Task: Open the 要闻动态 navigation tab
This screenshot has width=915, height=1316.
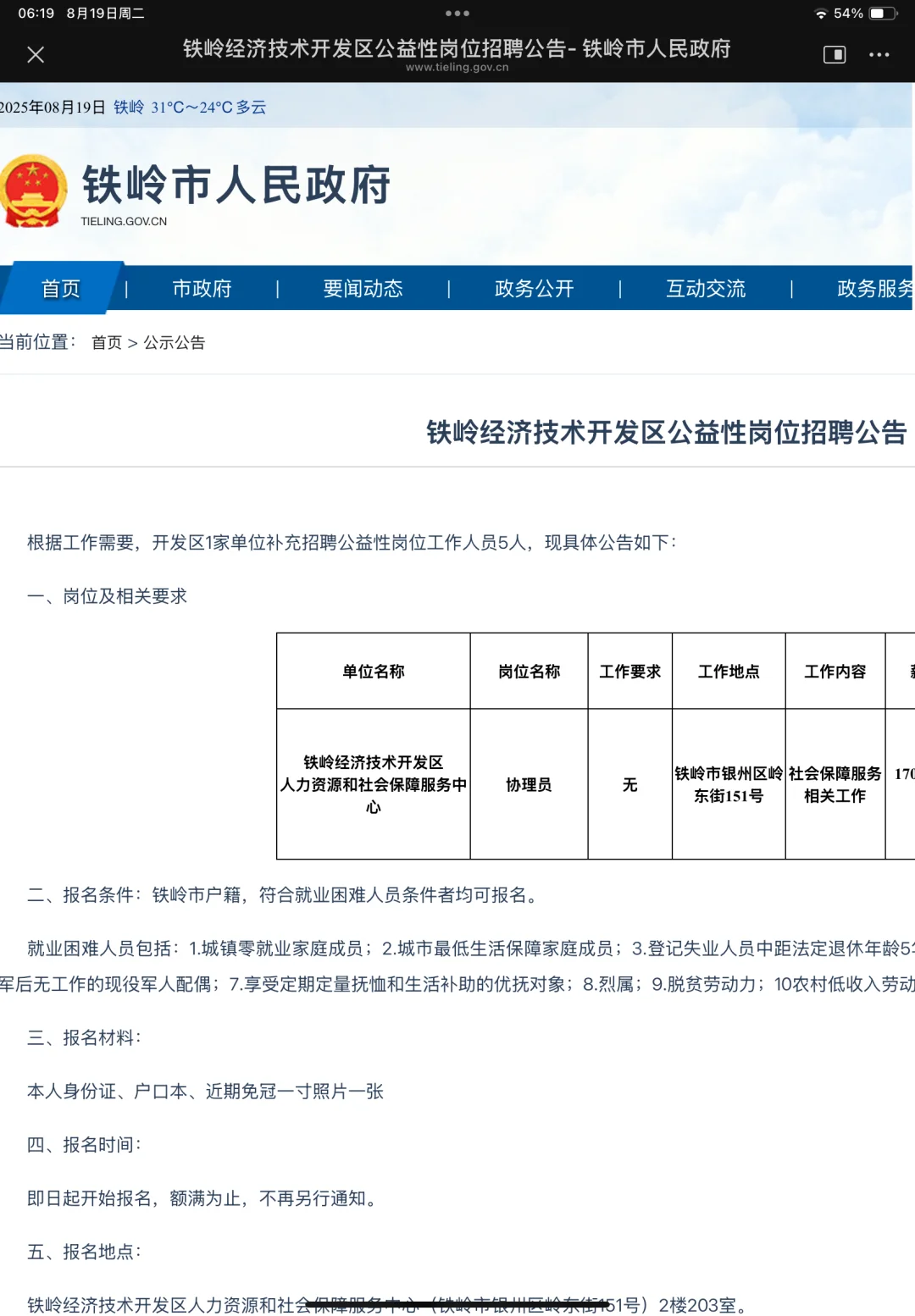Action: [363, 289]
